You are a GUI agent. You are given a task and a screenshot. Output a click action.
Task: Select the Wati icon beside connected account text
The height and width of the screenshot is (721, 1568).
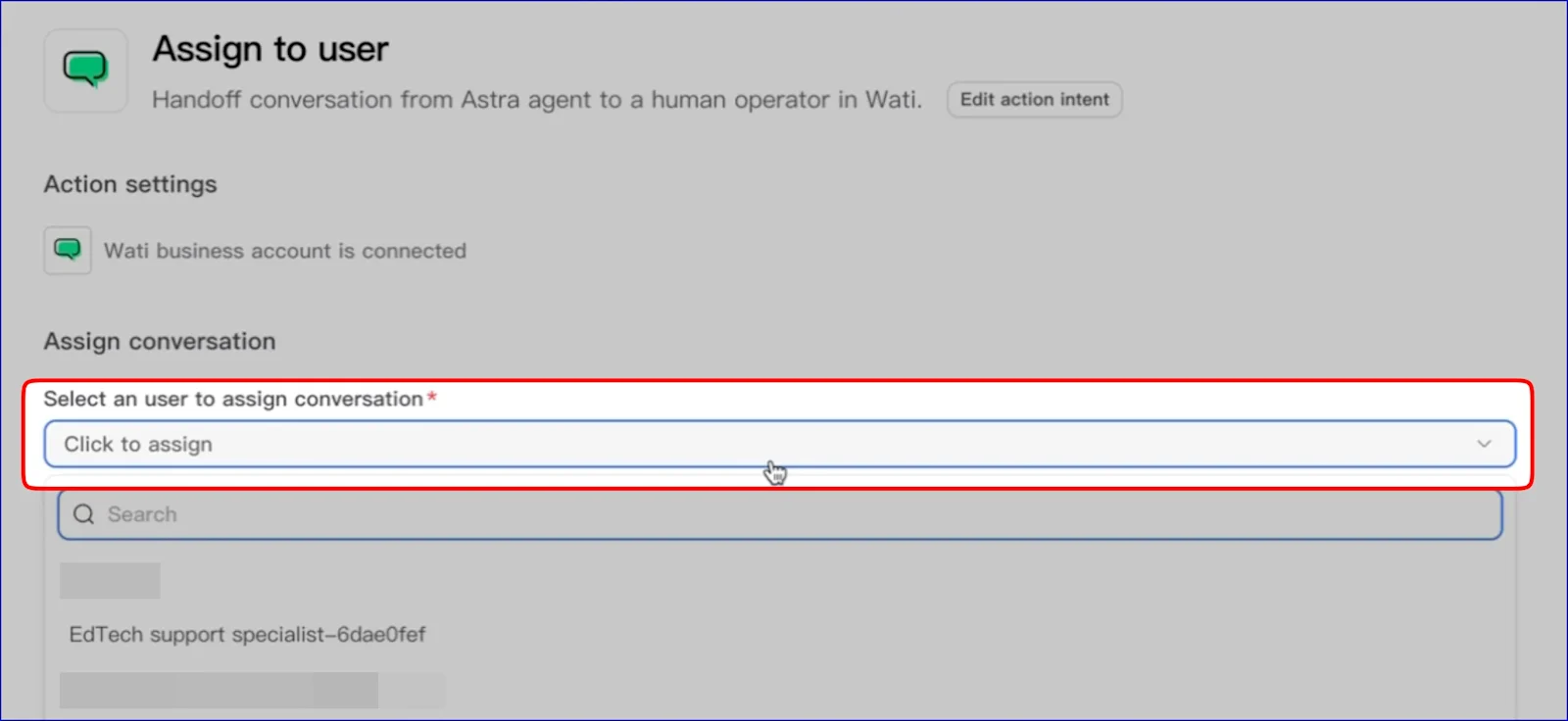click(67, 250)
